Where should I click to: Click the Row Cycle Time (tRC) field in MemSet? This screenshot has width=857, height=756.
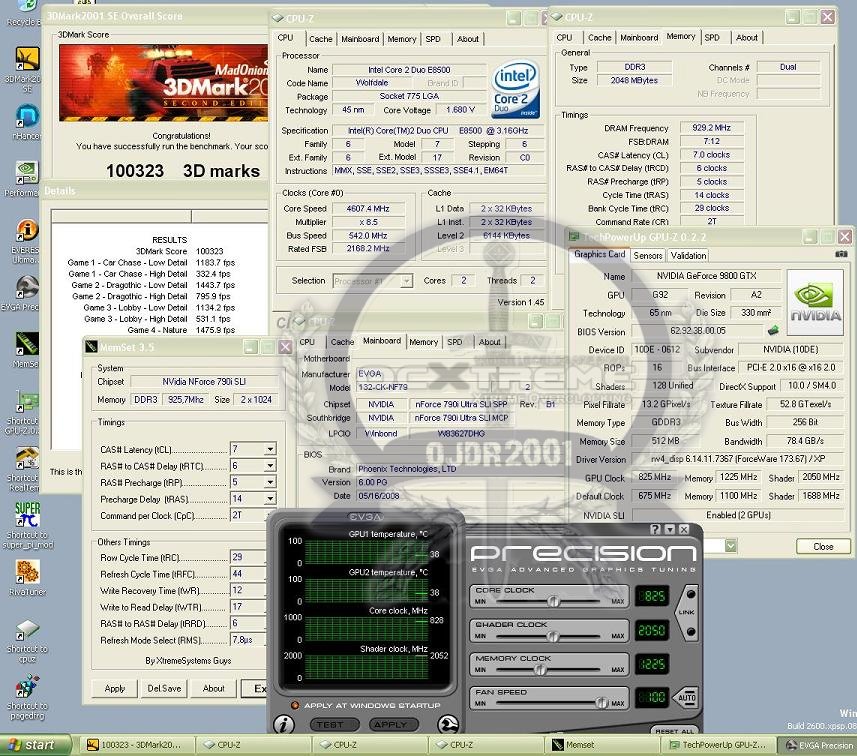pyautogui.click(x=248, y=557)
